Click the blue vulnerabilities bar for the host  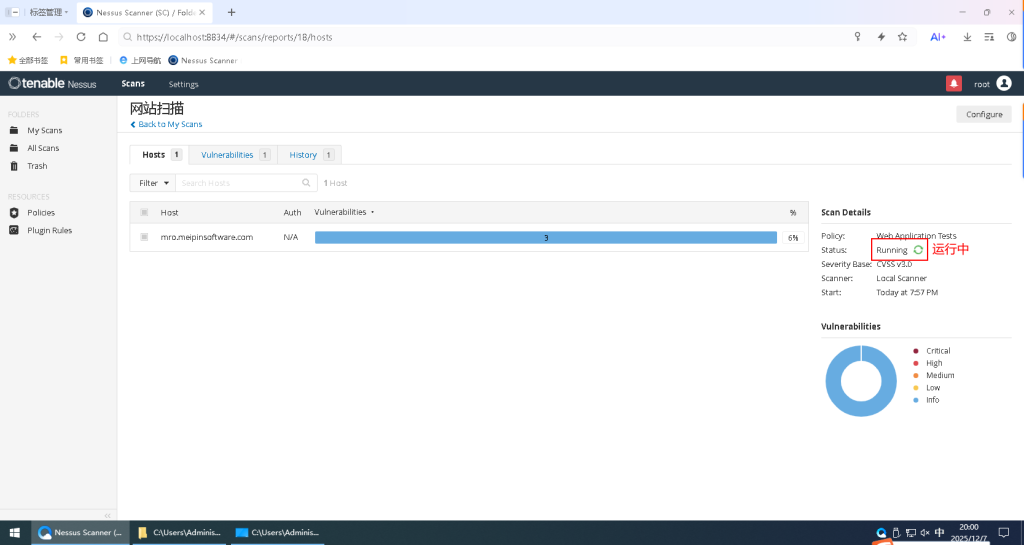[x=545, y=237]
